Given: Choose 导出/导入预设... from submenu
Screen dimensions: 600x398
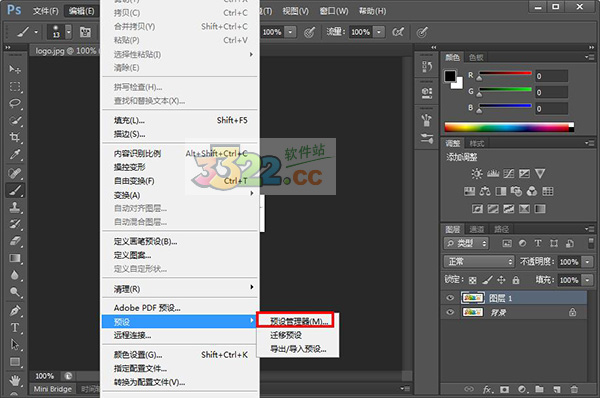Looking at the screenshot, I should pos(298,349).
